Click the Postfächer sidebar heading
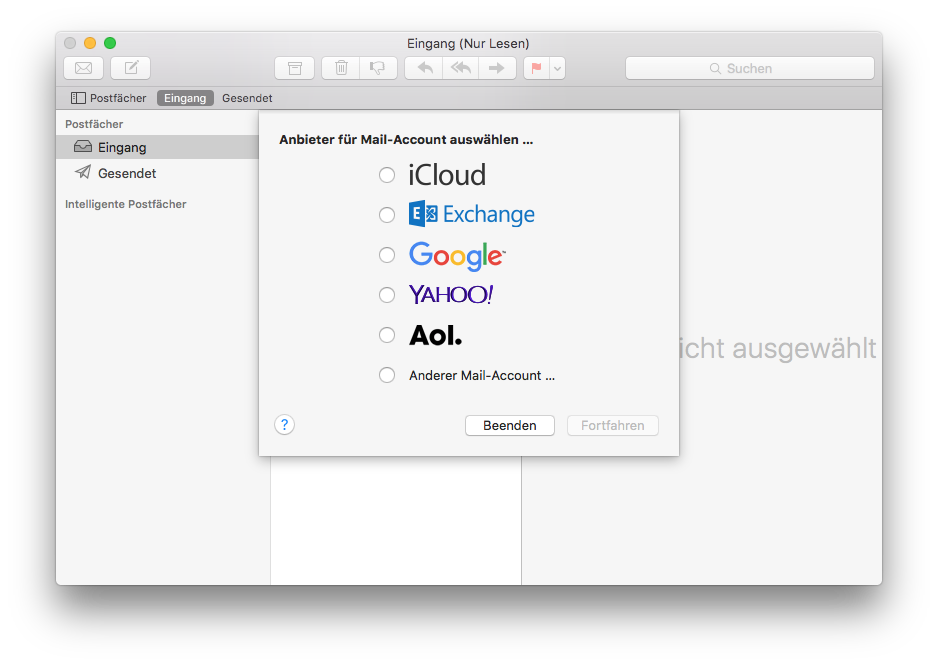Screen dimensions: 938x665 pos(94,124)
